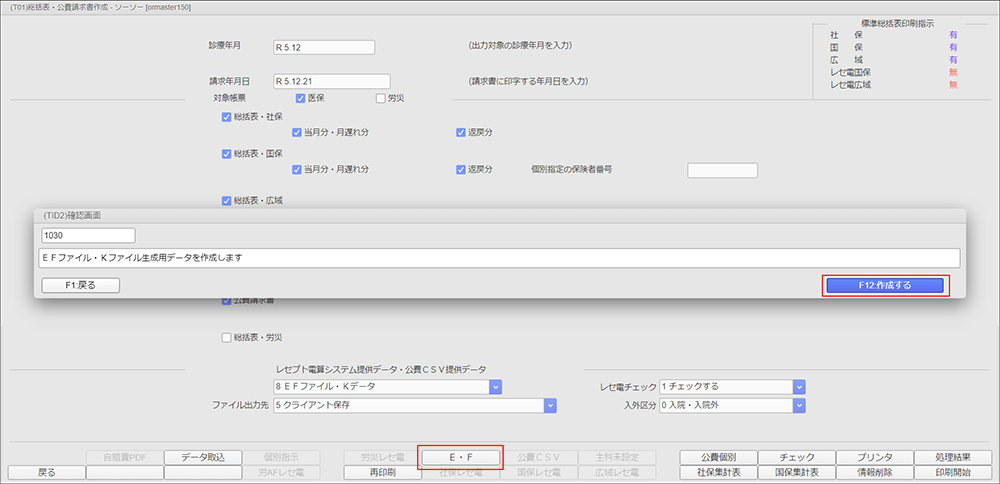Image resolution: width=1000 pixels, height=484 pixels.
Task: Click the データ取込 button
Action: pyautogui.click(x=203, y=457)
